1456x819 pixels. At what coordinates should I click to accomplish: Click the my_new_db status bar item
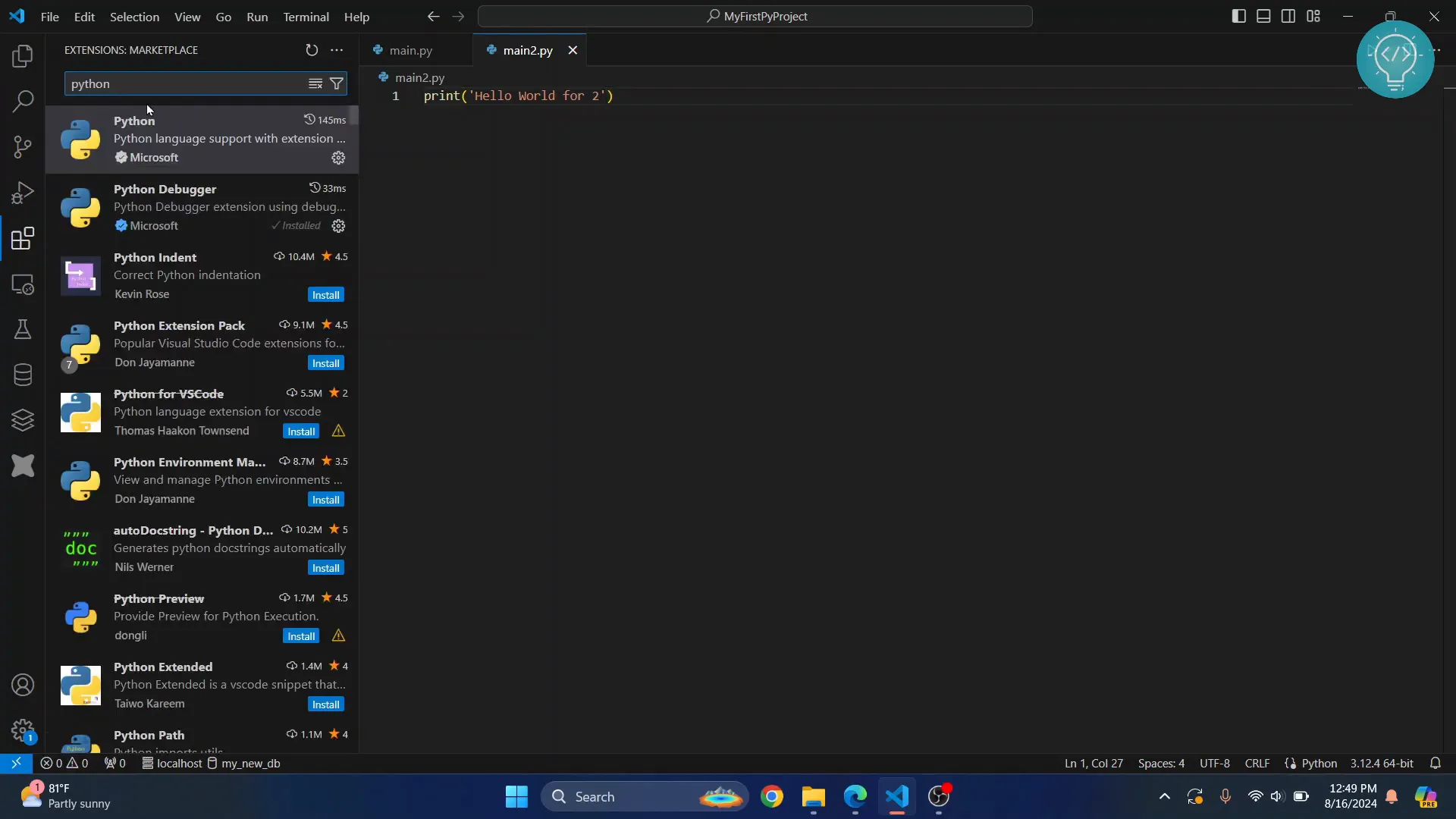pos(244,763)
